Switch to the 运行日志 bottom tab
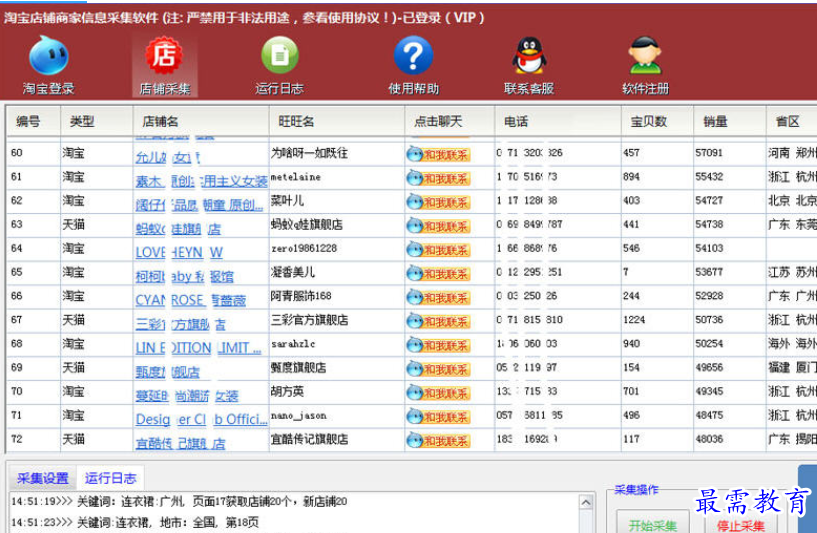Screen dimensions: 817x533 tap(110, 478)
